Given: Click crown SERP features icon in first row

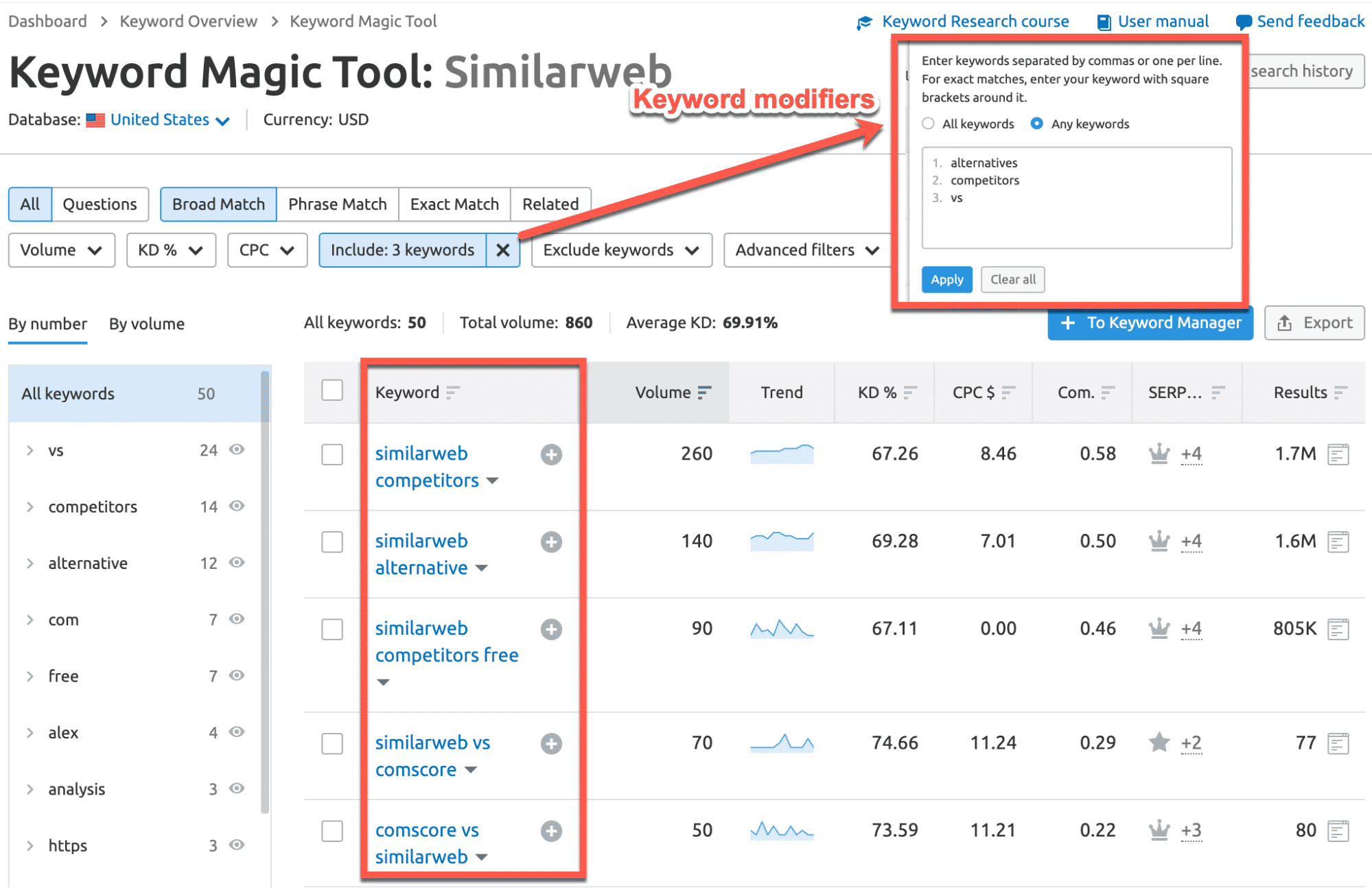Looking at the screenshot, I should click(1159, 454).
